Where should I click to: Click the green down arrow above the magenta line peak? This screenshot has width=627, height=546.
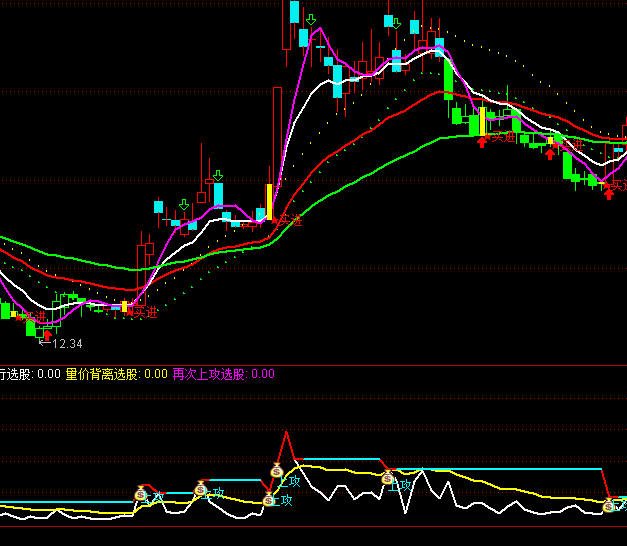(x=312, y=20)
